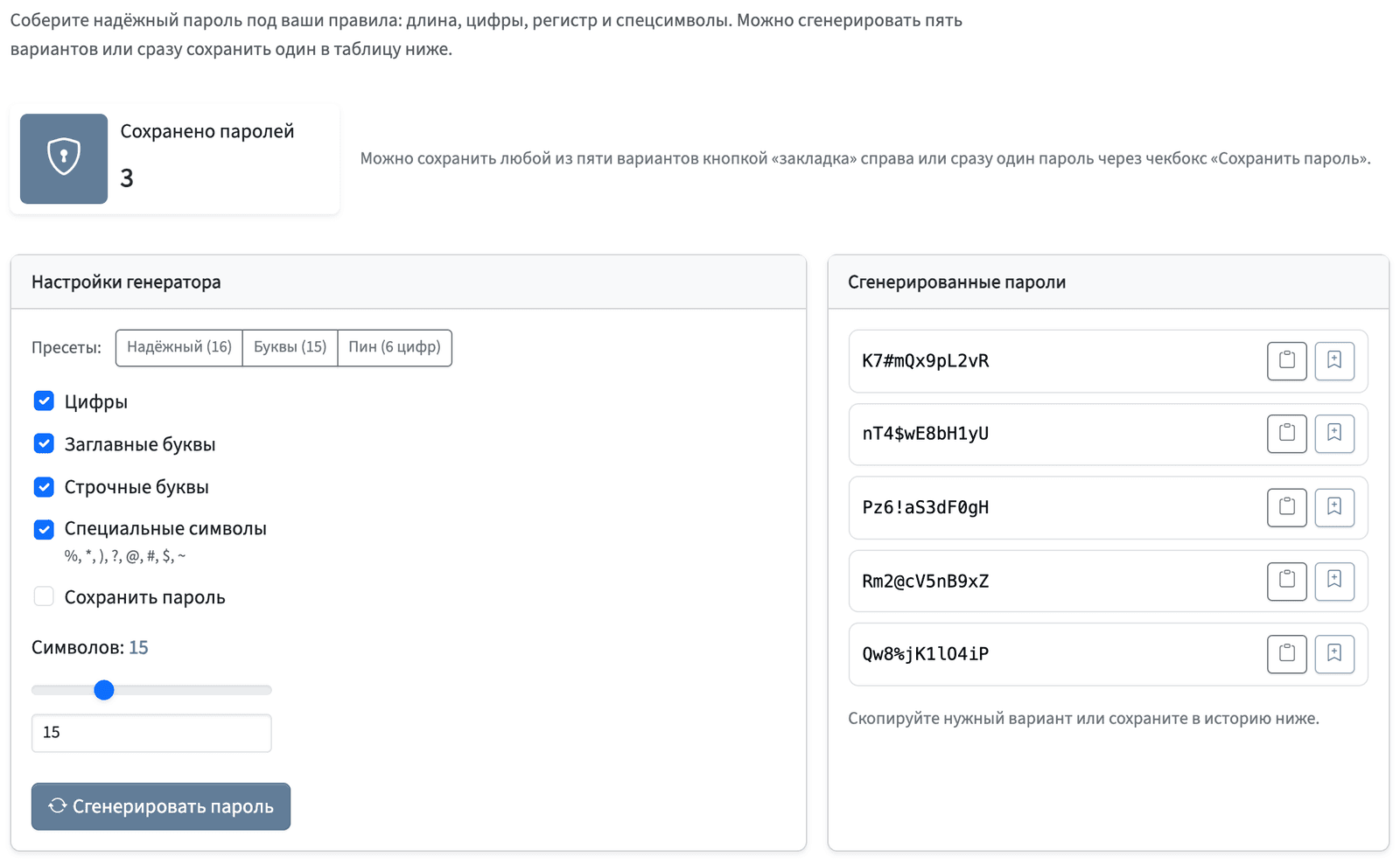Image resolution: width=1400 pixels, height=864 pixels.
Task: Click Сгенерировать пароль button
Action: [161, 806]
